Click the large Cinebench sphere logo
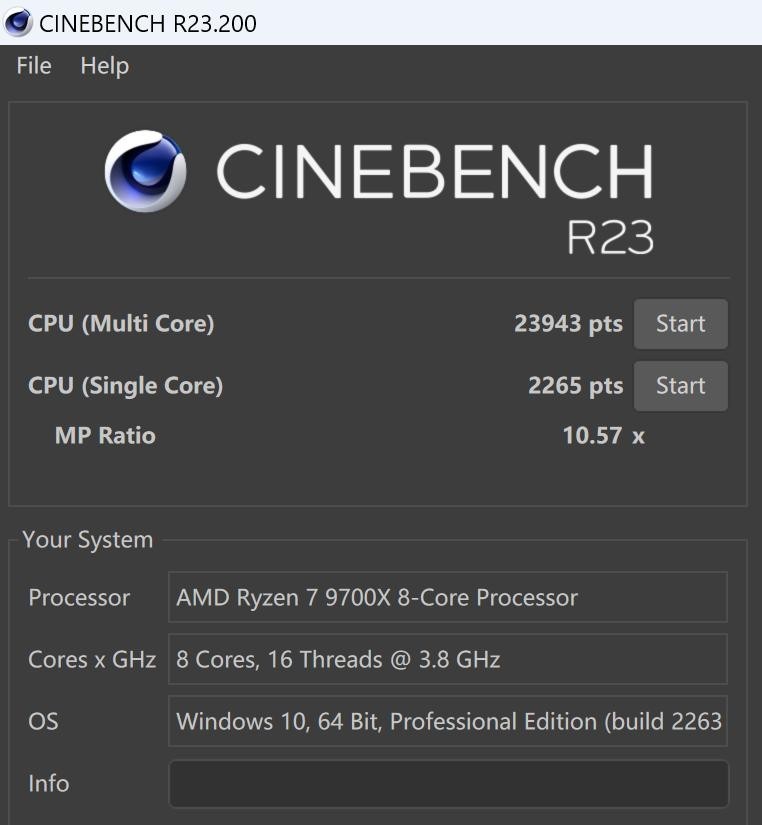The width and height of the screenshot is (762, 825). coord(146,172)
